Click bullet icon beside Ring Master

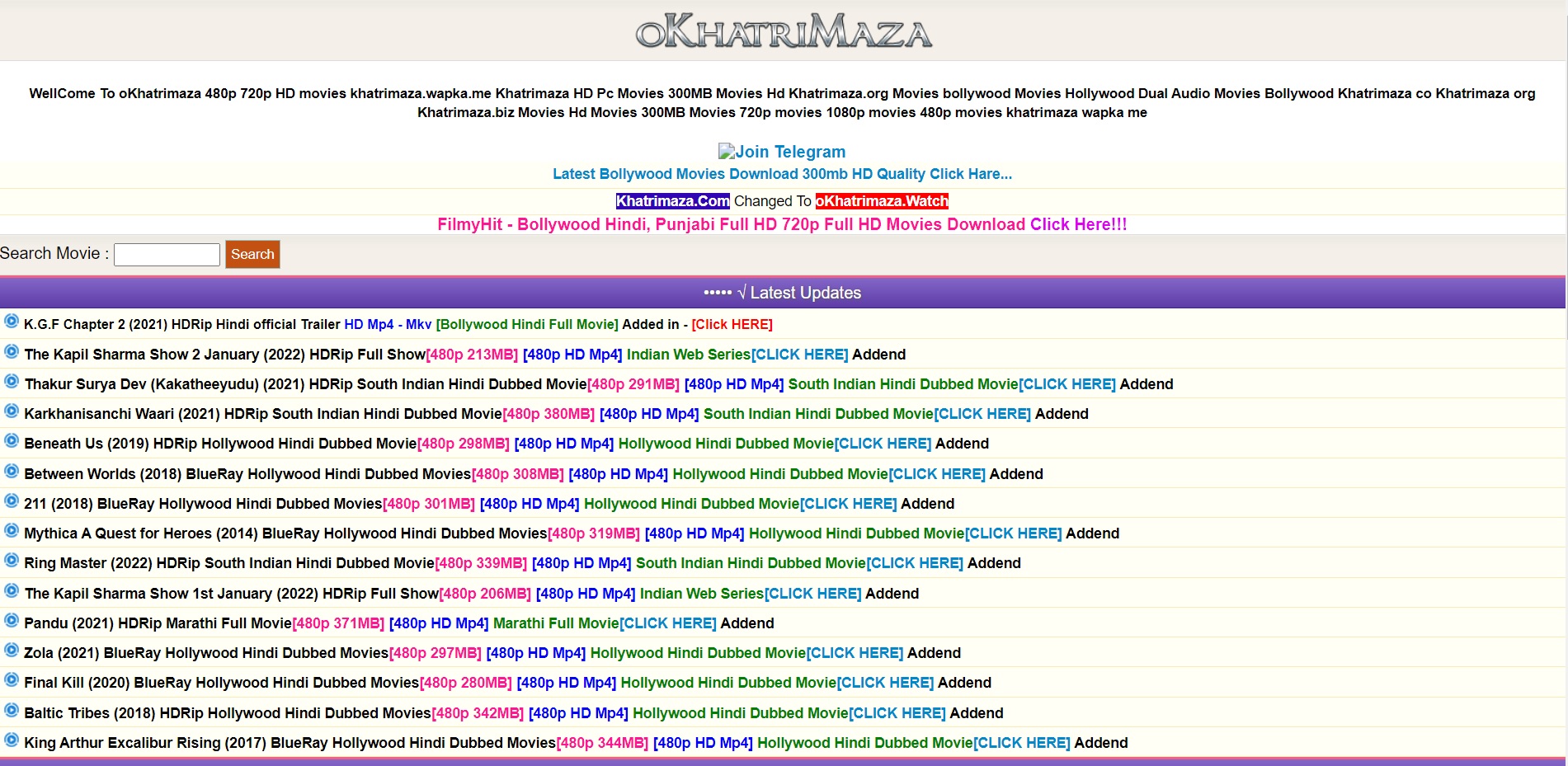(12, 560)
